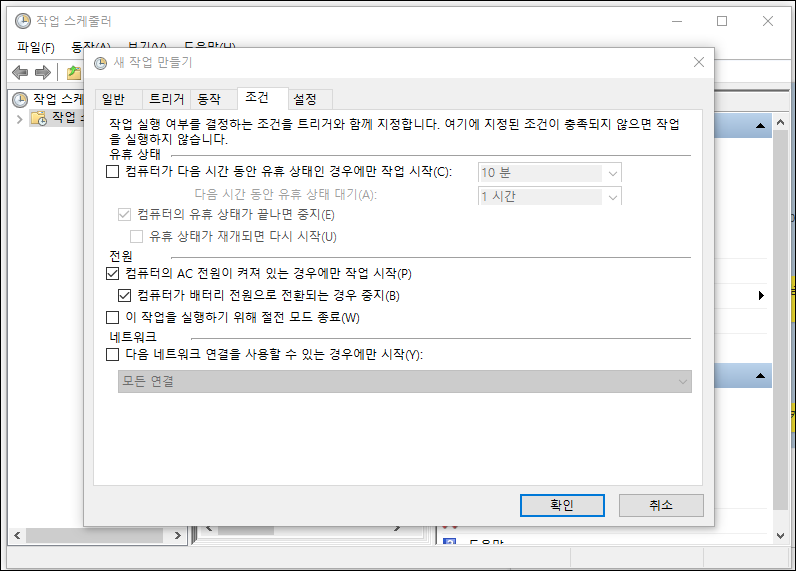Image resolution: width=796 pixels, height=571 pixels.
Task: Click the up-folder icon in the toolbar
Action: coord(73,73)
